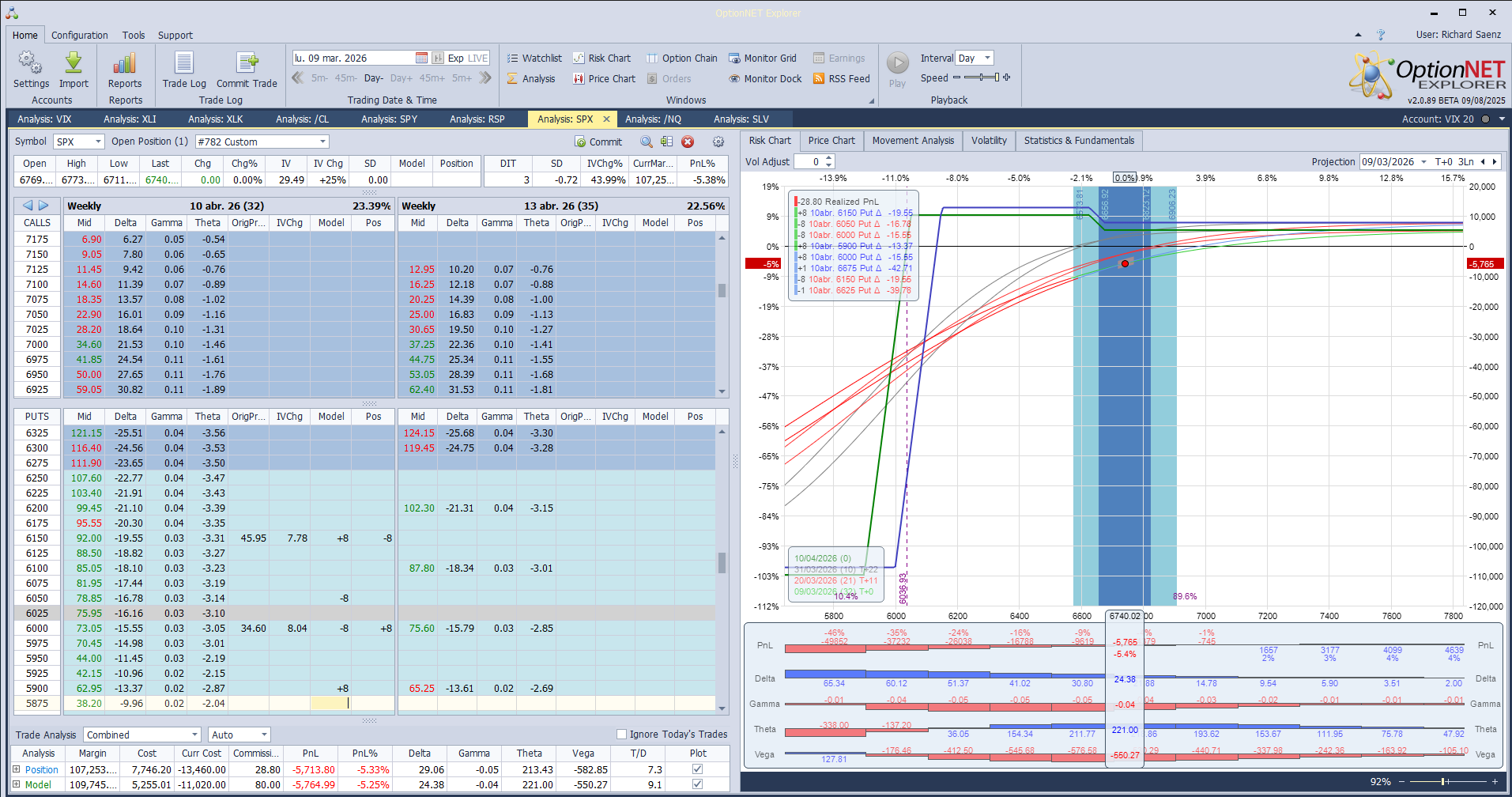
Task: Click the Commit button above the option chain
Action: pyautogui.click(x=598, y=142)
